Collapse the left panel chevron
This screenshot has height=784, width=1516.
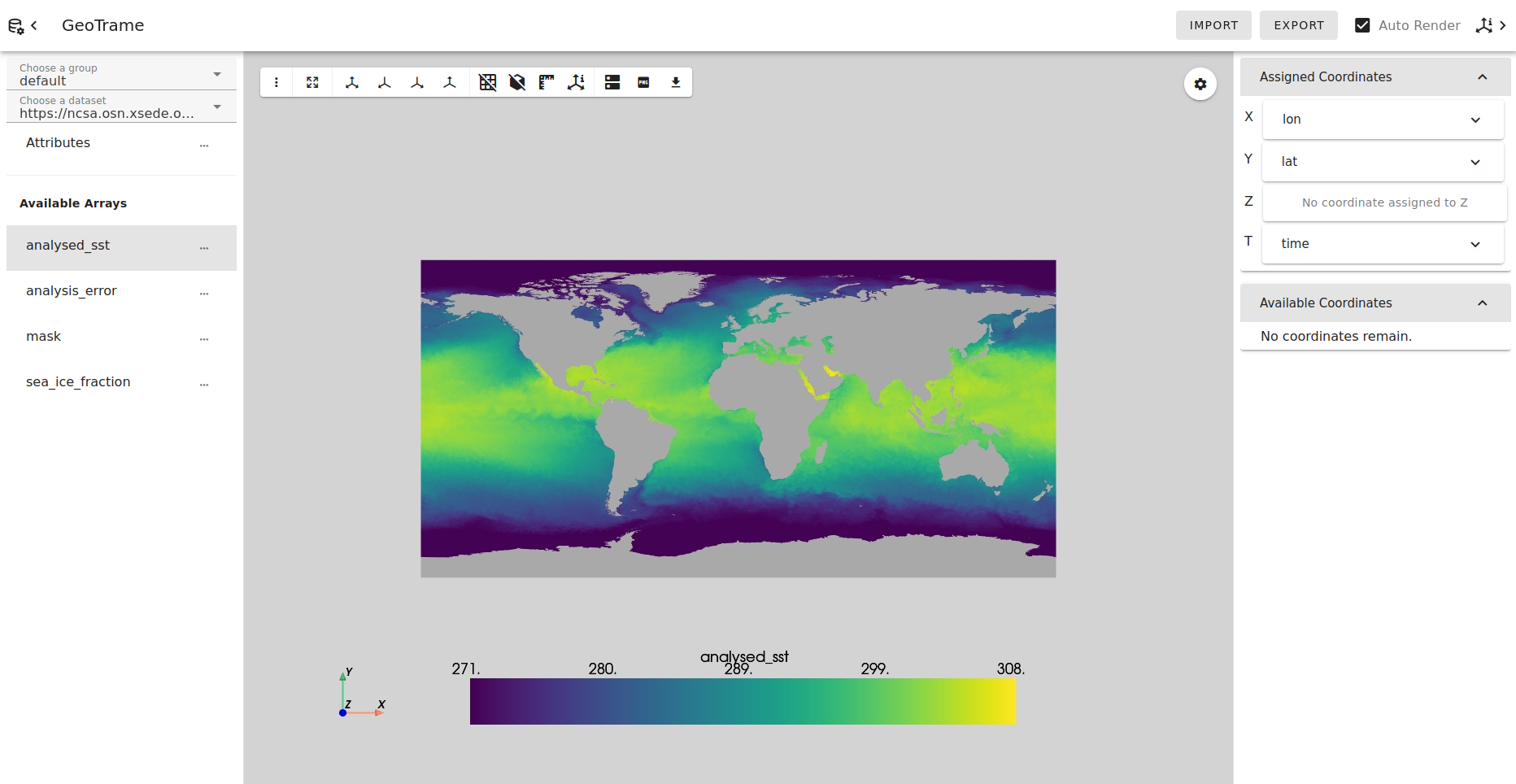(x=34, y=25)
